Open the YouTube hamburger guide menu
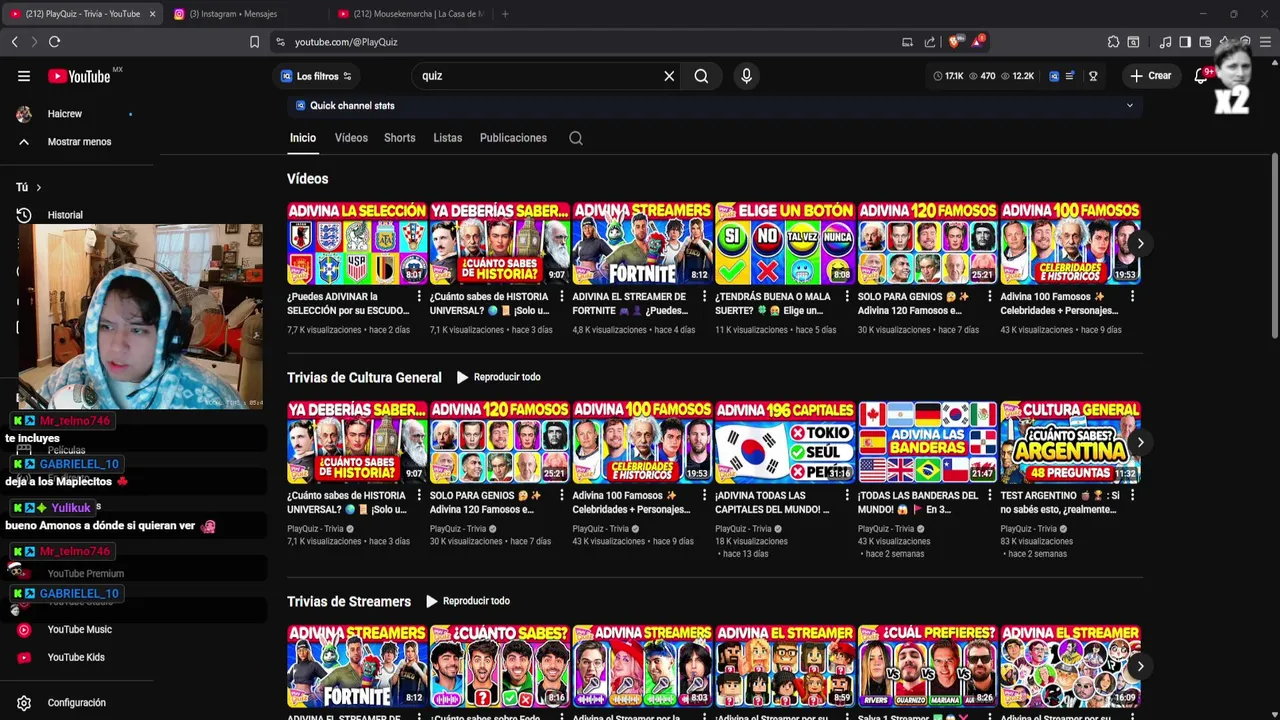Image resolution: width=1280 pixels, height=720 pixels. (24, 76)
